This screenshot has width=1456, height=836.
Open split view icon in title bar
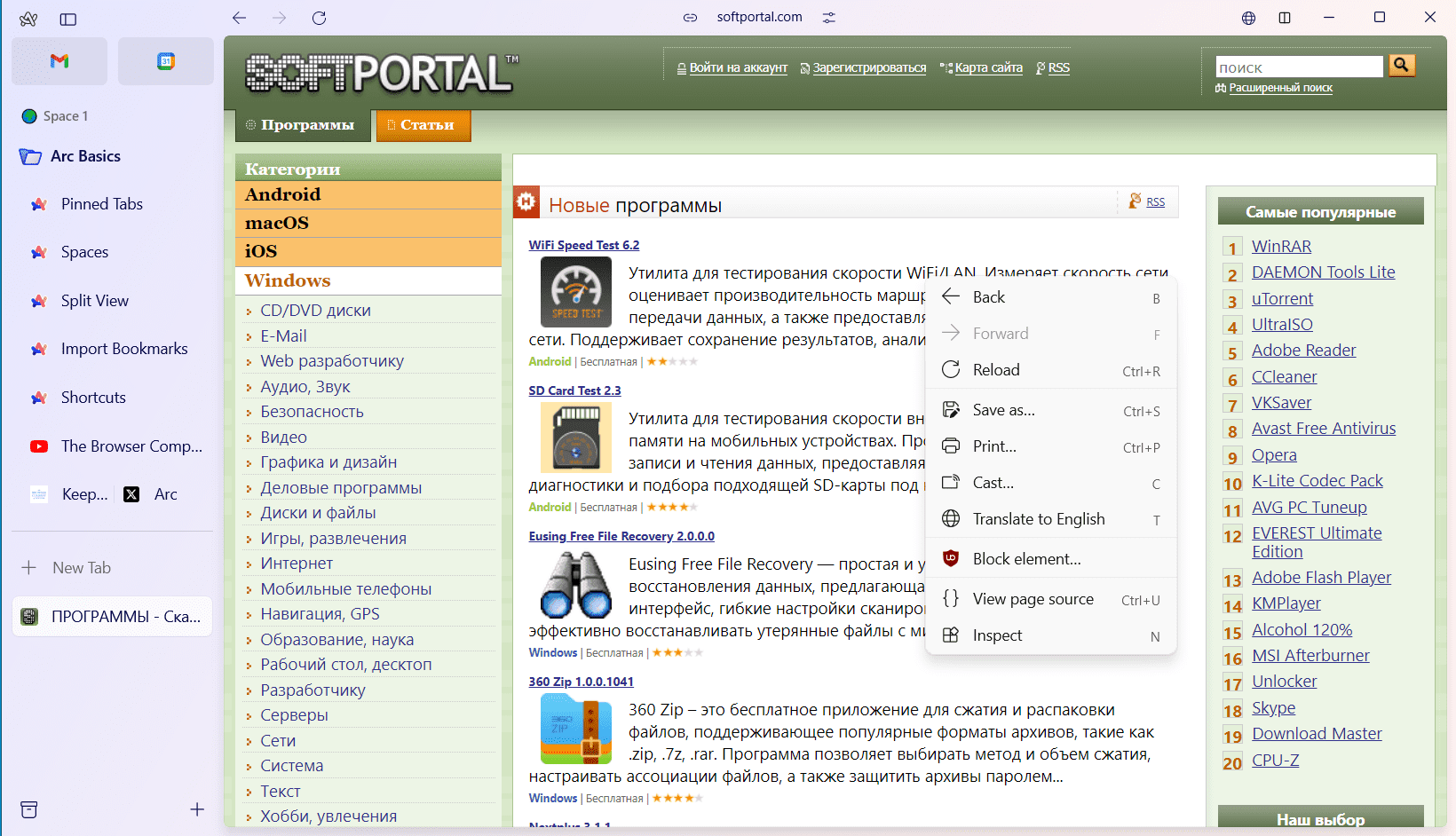[x=1285, y=18]
